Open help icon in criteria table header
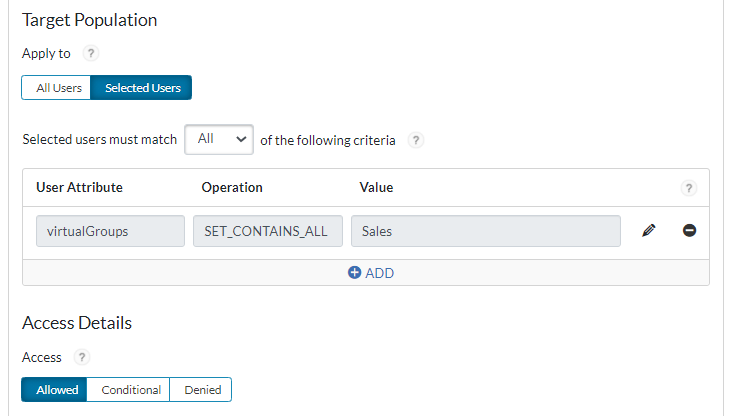Viewport: 730px width, 416px height. pyautogui.click(x=688, y=188)
